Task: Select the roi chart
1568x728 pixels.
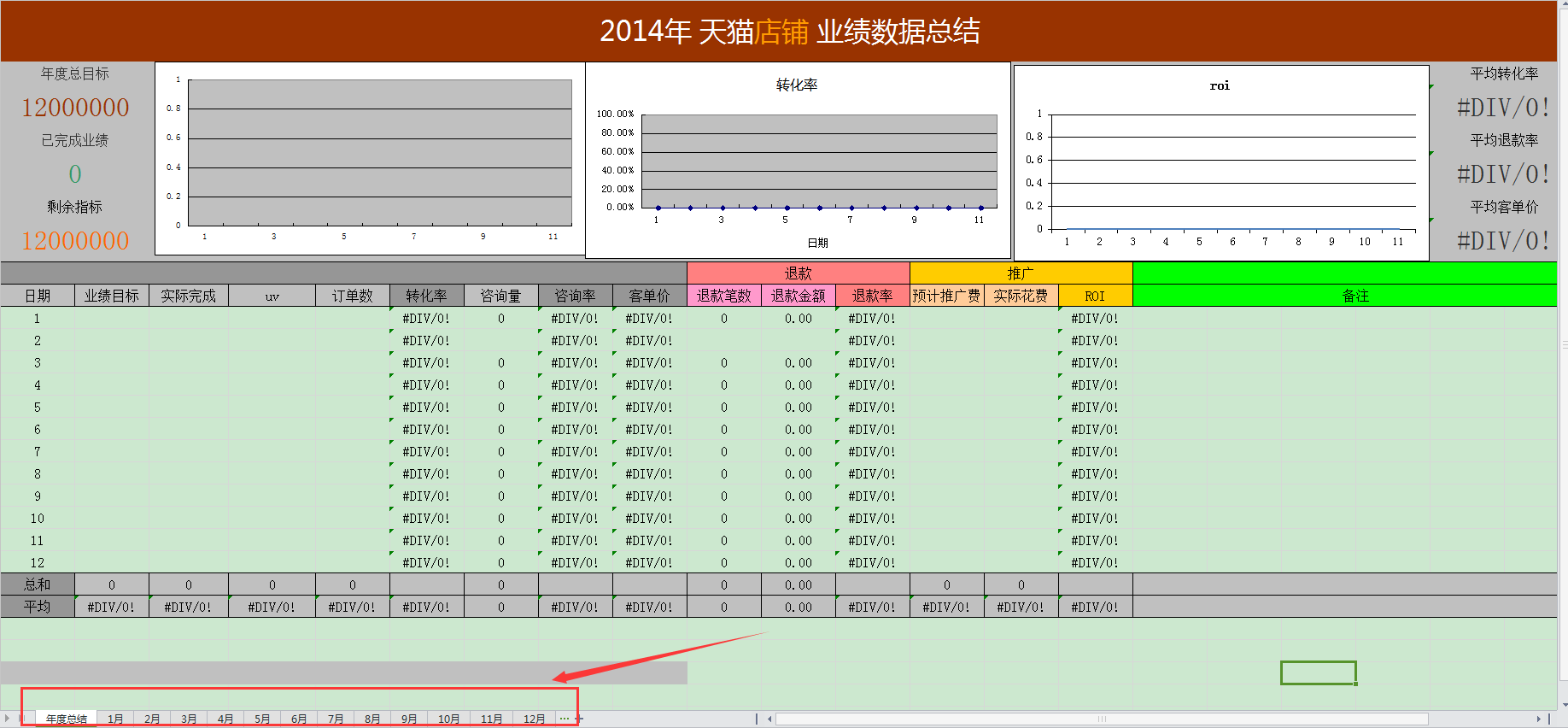Action: (1221, 162)
